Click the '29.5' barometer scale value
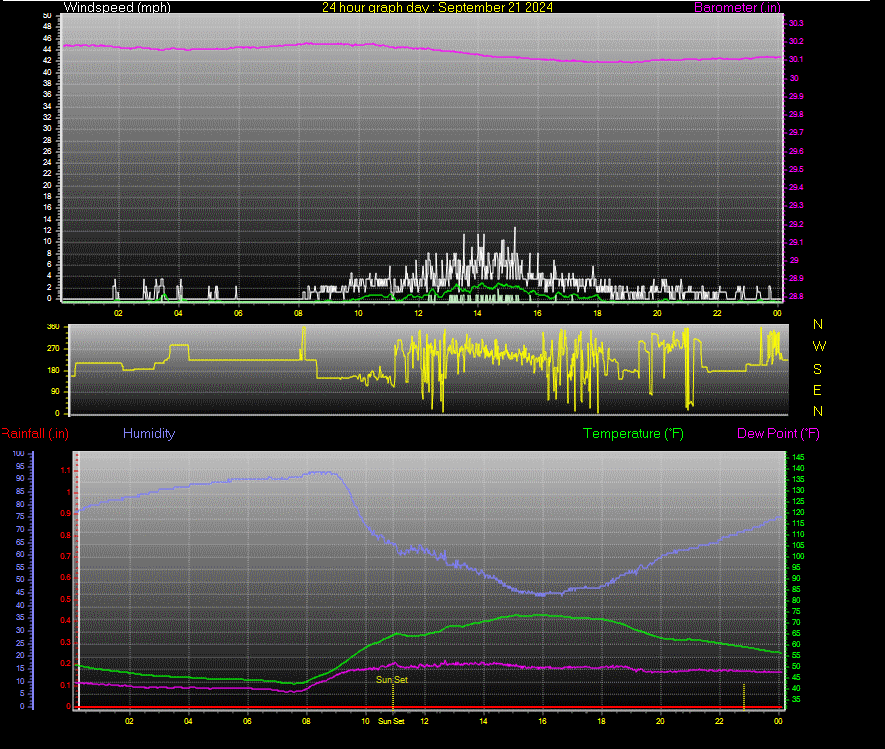This screenshot has height=749, width=885. [796, 169]
